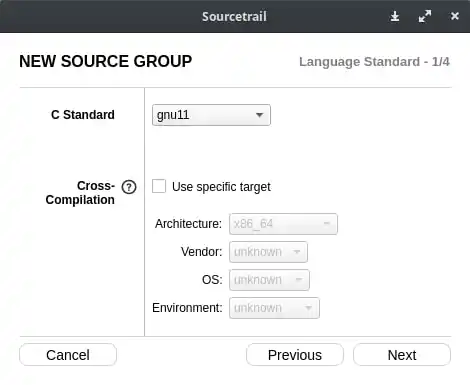Open the Vendor unknown dropdown
Screen dimensions: 470x385
click(x=268, y=252)
